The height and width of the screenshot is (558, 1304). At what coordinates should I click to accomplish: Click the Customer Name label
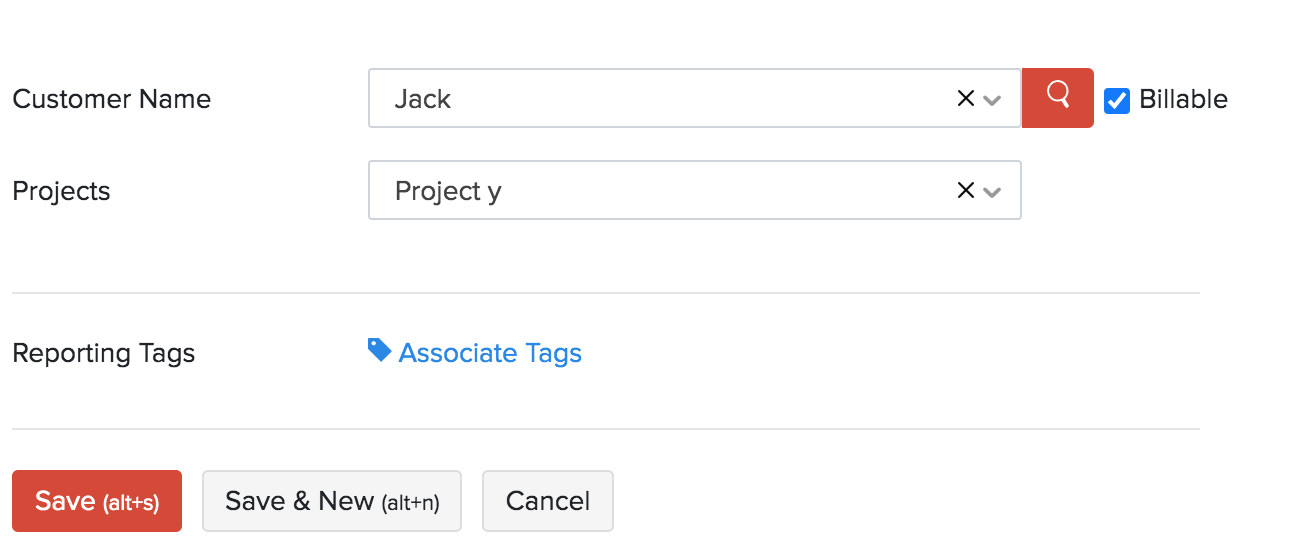point(111,99)
